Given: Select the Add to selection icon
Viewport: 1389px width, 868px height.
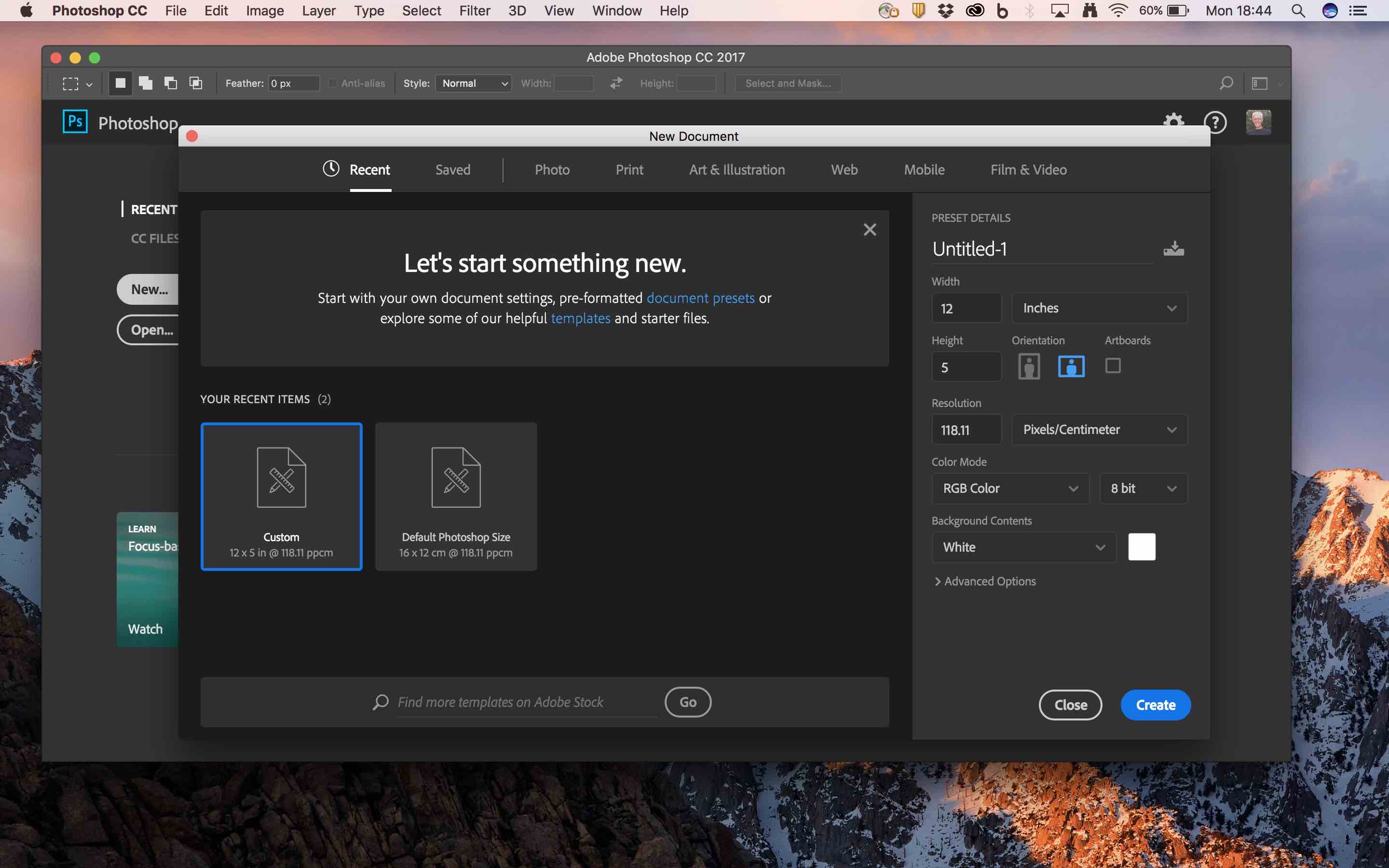Looking at the screenshot, I should pyautogui.click(x=145, y=83).
